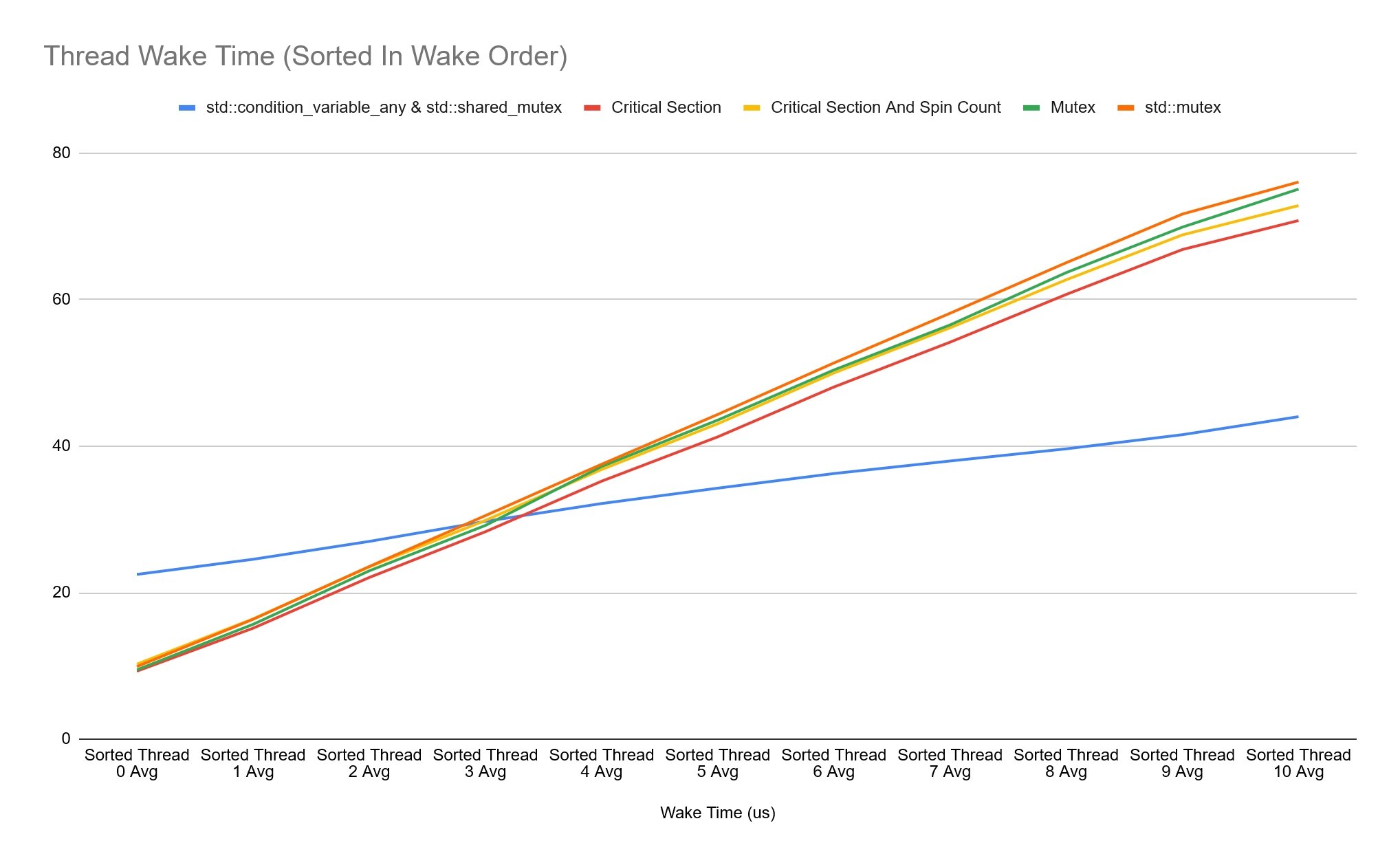Click the 'Sorted Thread 5 Avg' axis label
The image size is (1400, 865).
(717, 763)
